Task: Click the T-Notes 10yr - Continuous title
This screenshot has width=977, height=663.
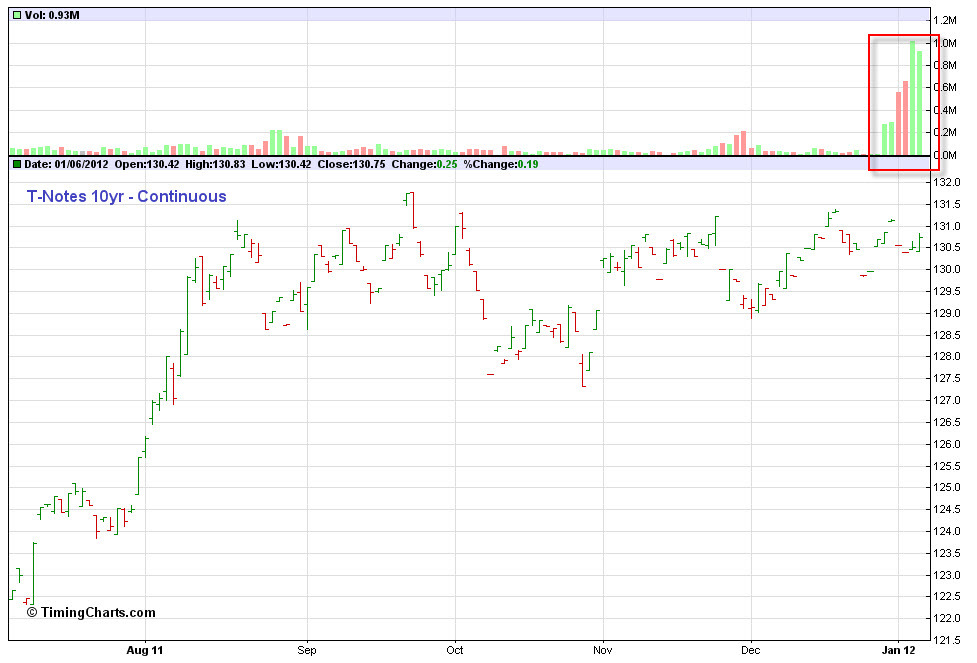Action: tap(126, 197)
